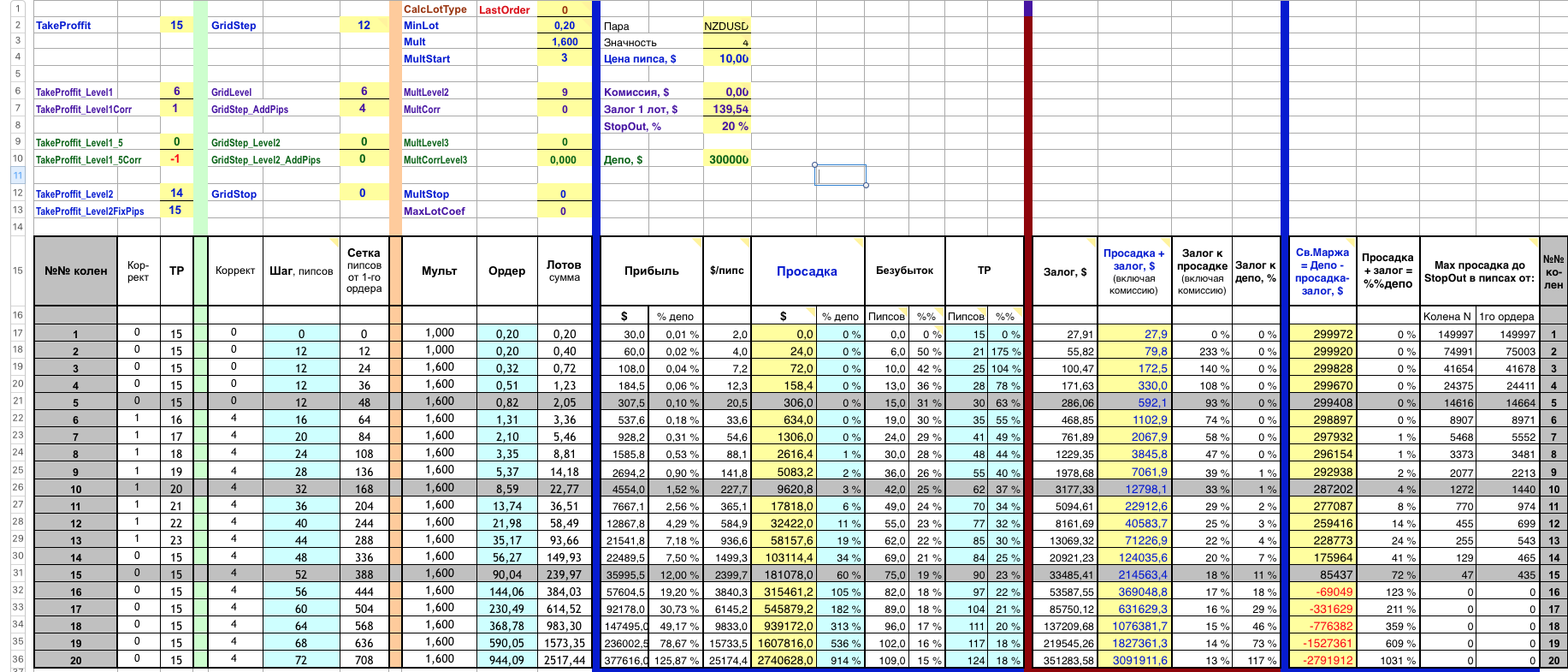This screenshot has width=1568, height=672.
Task: Select the GridStep value cell showing 12
Action: [364, 25]
